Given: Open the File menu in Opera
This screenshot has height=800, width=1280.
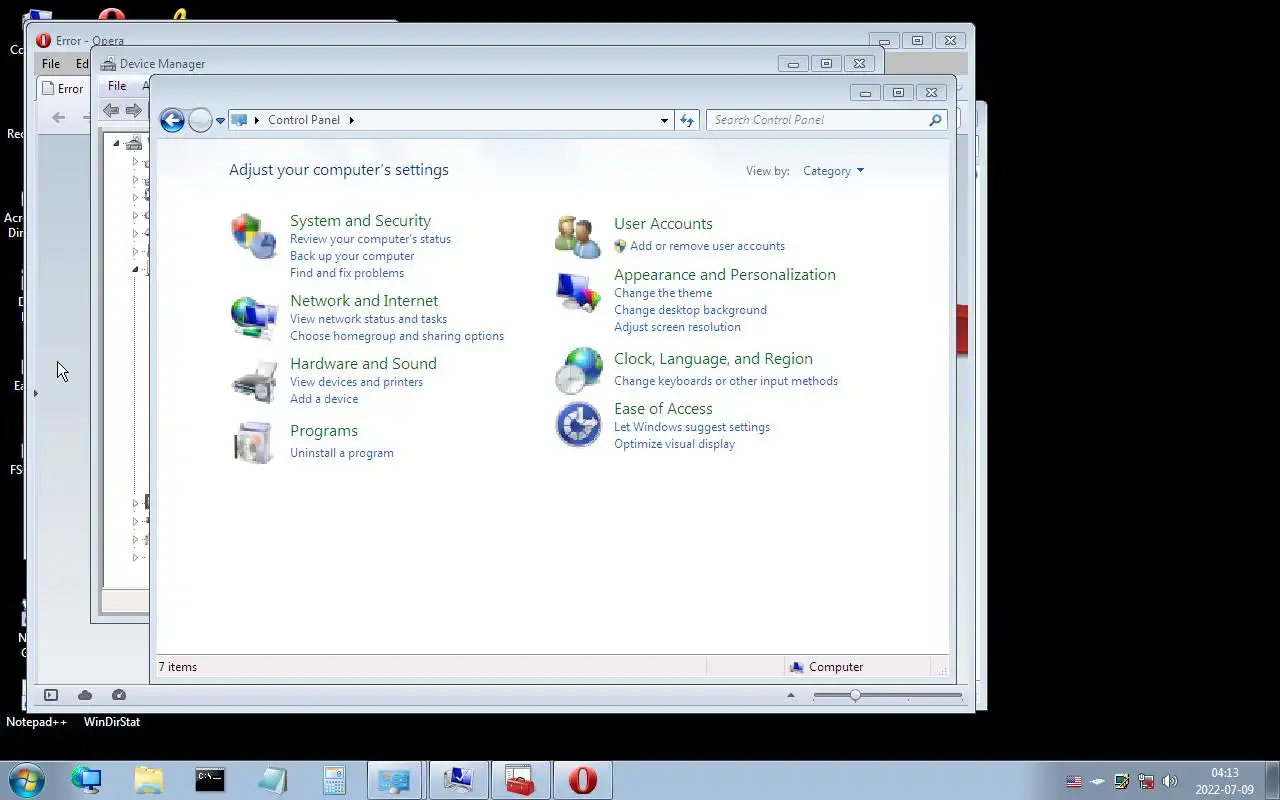Looking at the screenshot, I should pyautogui.click(x=51, y=64).
